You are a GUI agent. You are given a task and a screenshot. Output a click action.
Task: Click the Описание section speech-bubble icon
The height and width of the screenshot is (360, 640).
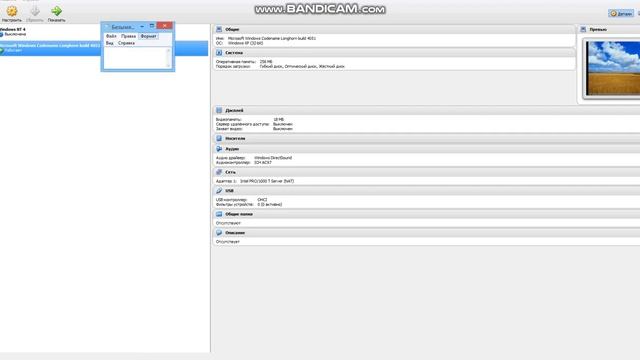[219, 233]
